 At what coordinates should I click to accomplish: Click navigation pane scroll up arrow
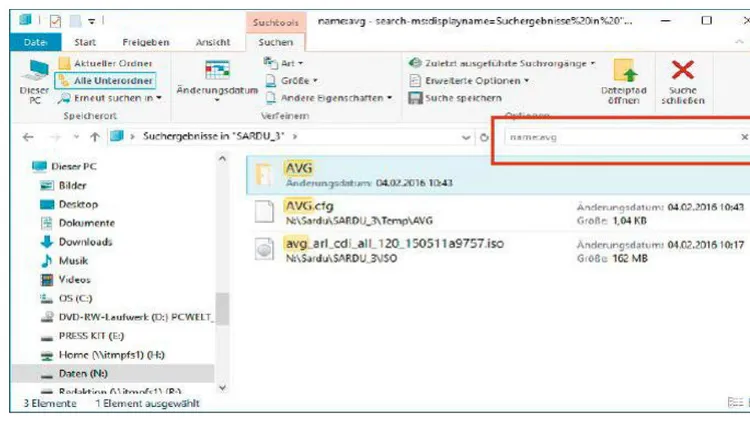[222, 159]
